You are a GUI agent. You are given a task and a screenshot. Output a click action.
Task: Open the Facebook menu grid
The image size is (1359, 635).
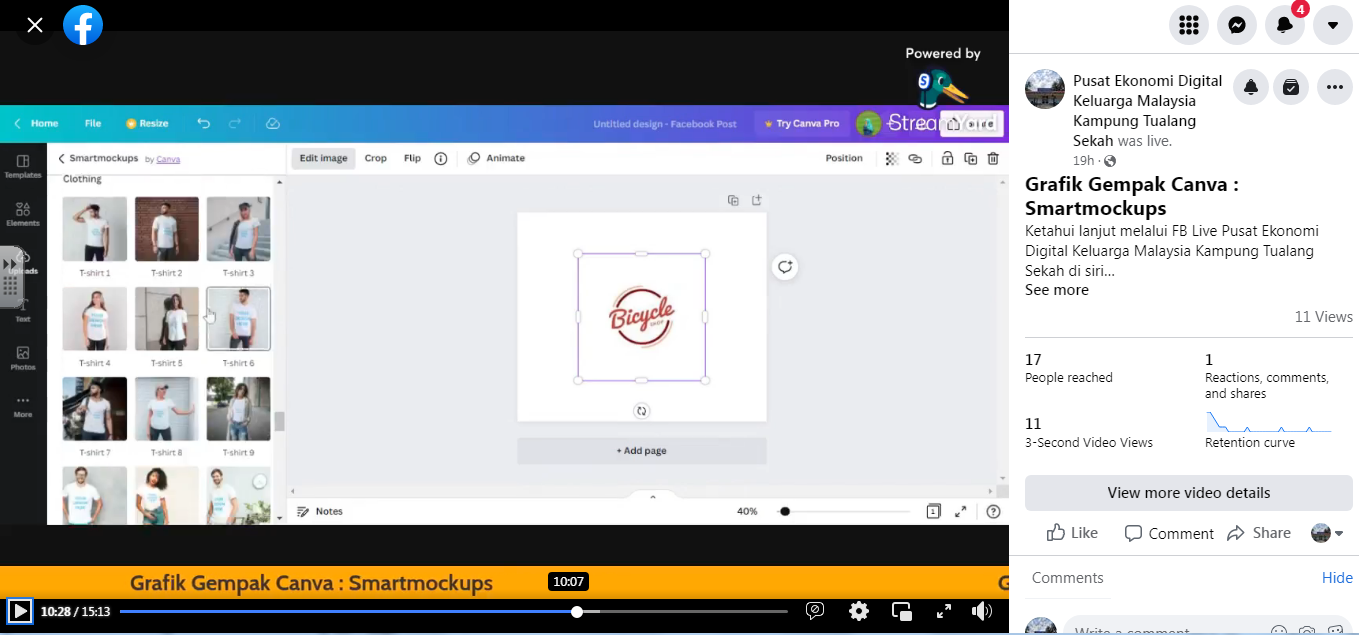1189,25
